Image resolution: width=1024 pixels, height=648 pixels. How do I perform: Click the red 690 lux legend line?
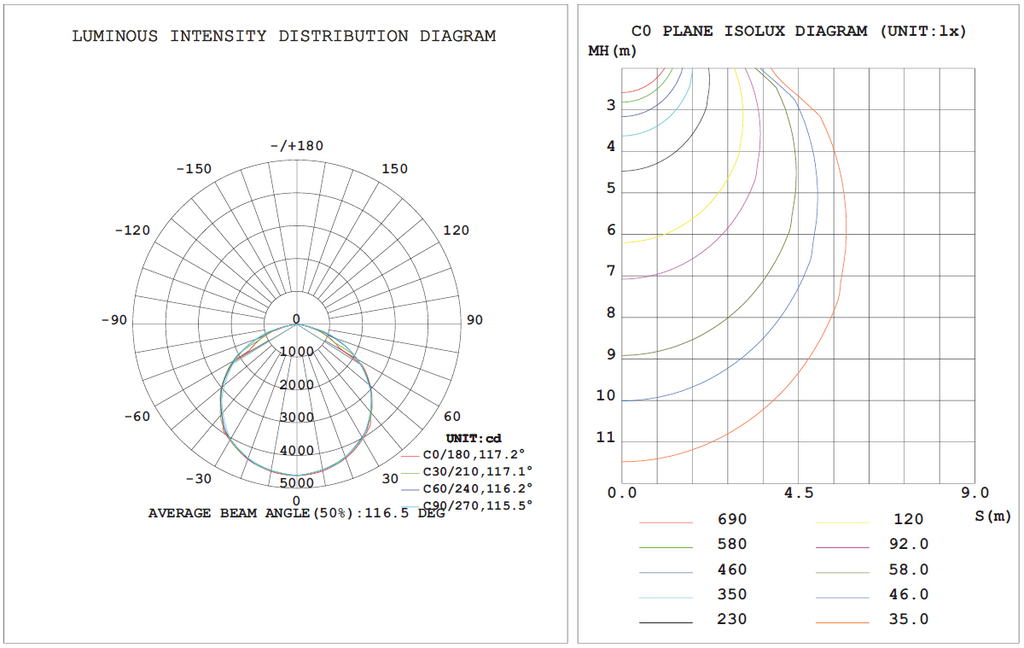(666, 523)
